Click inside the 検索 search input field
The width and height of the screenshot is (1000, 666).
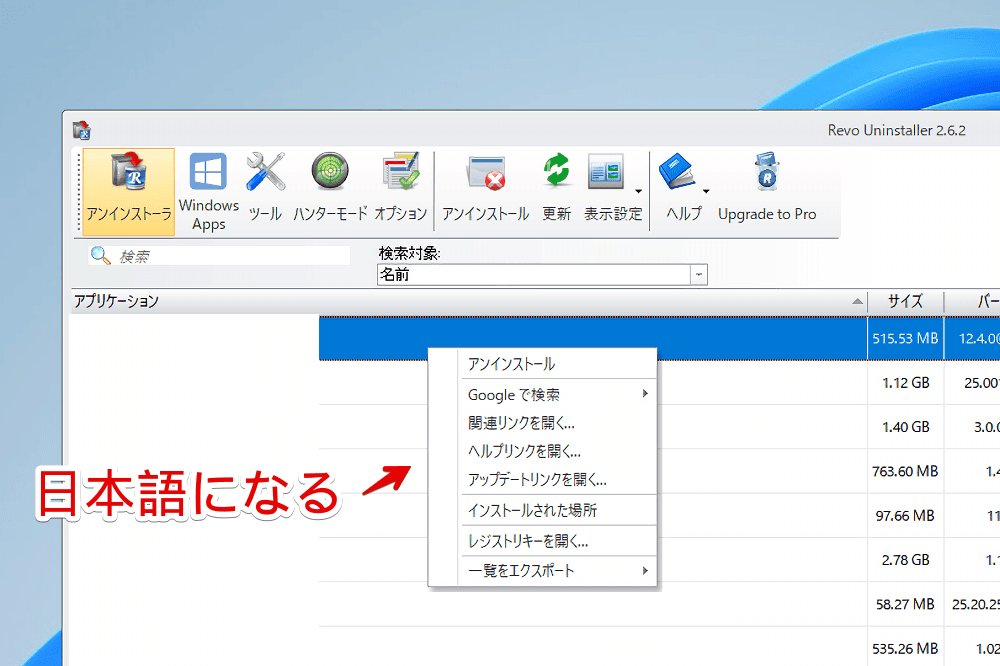pyautogui.click(x=230, y=255)
